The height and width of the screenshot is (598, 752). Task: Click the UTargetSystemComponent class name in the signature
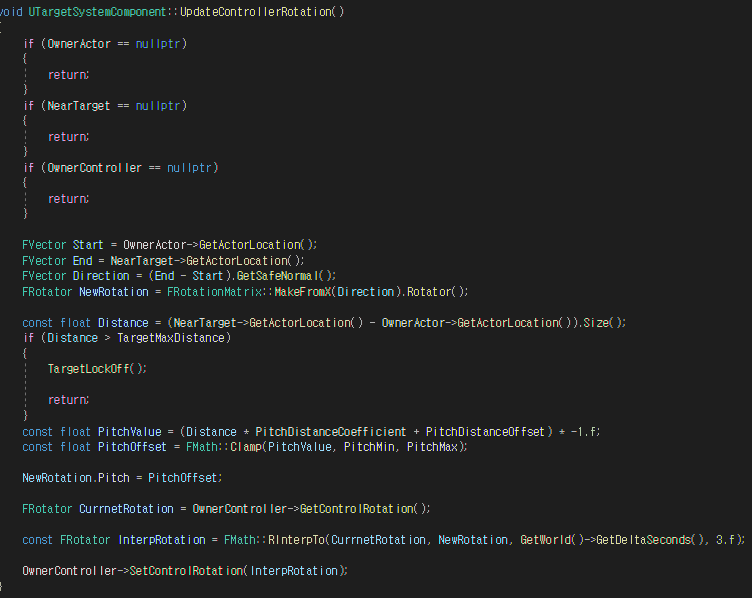pyautogui.click(x=97, y=12)
